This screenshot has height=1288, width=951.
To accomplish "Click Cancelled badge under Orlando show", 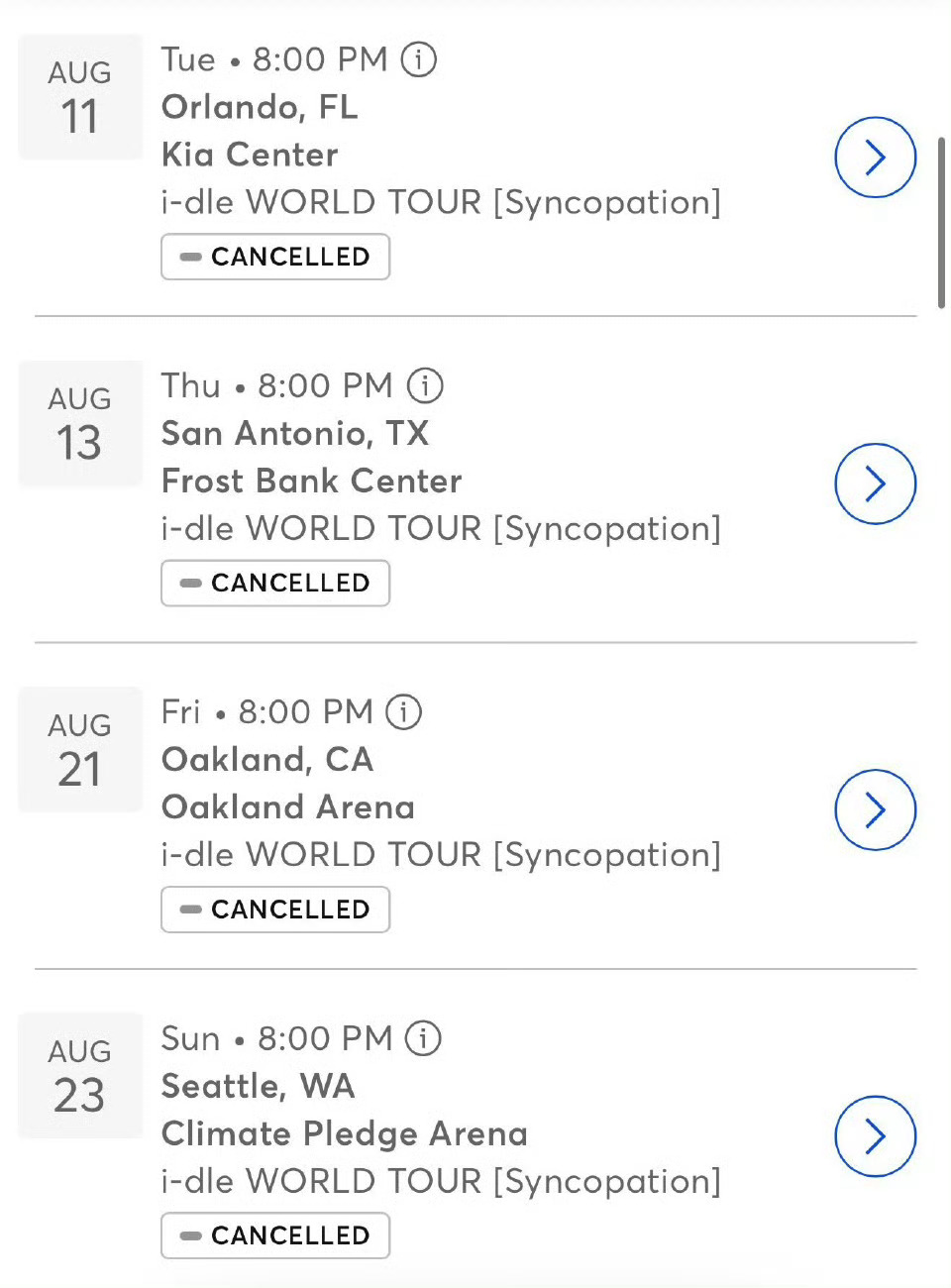I will (x=275, y=257).
